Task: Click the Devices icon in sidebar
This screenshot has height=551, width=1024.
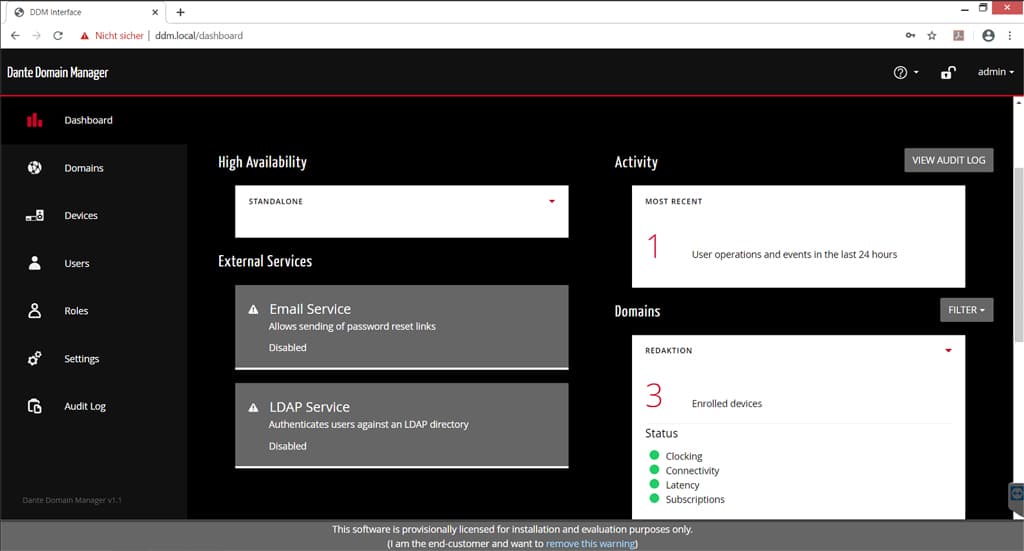Action: click(35, 215)
